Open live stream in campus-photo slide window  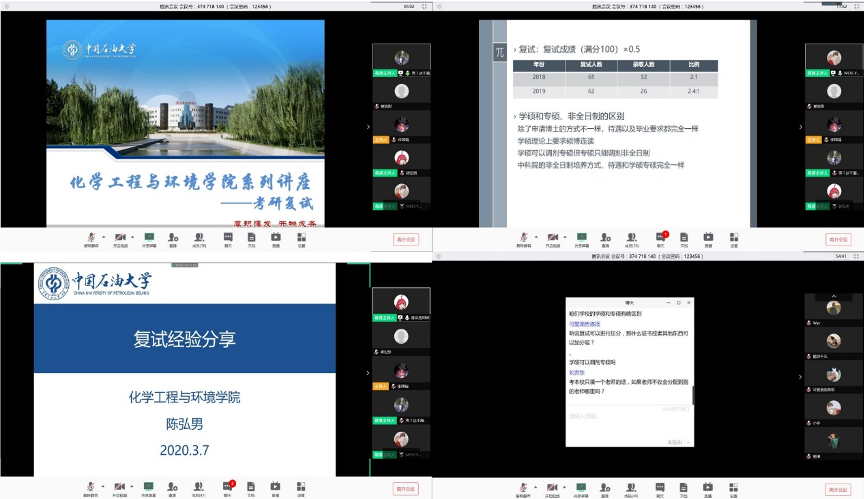[276, 239]
